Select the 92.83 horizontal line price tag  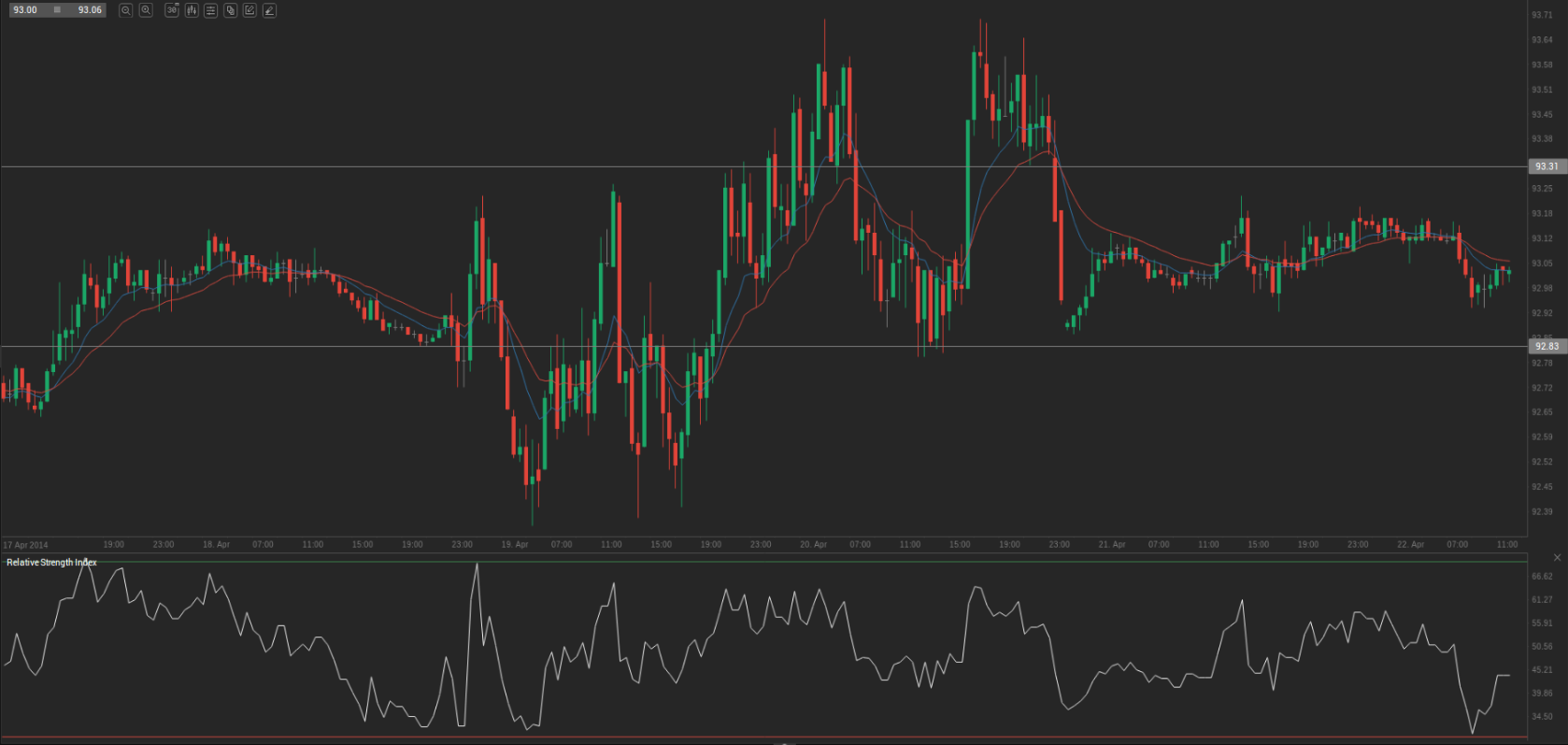1547,346
